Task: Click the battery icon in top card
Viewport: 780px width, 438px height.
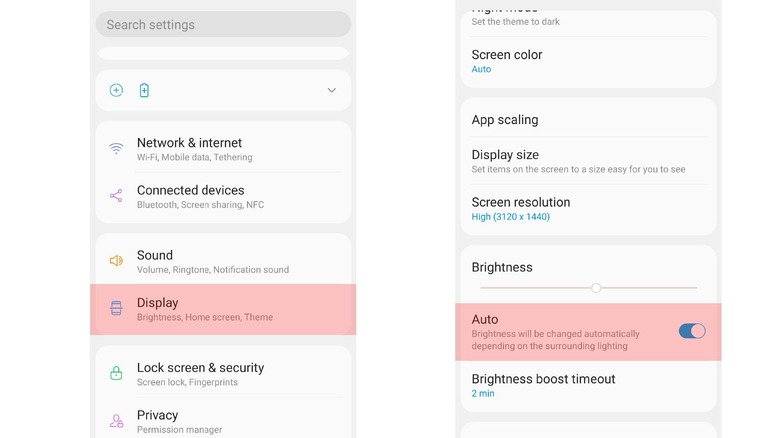Action: click(144, 90)
